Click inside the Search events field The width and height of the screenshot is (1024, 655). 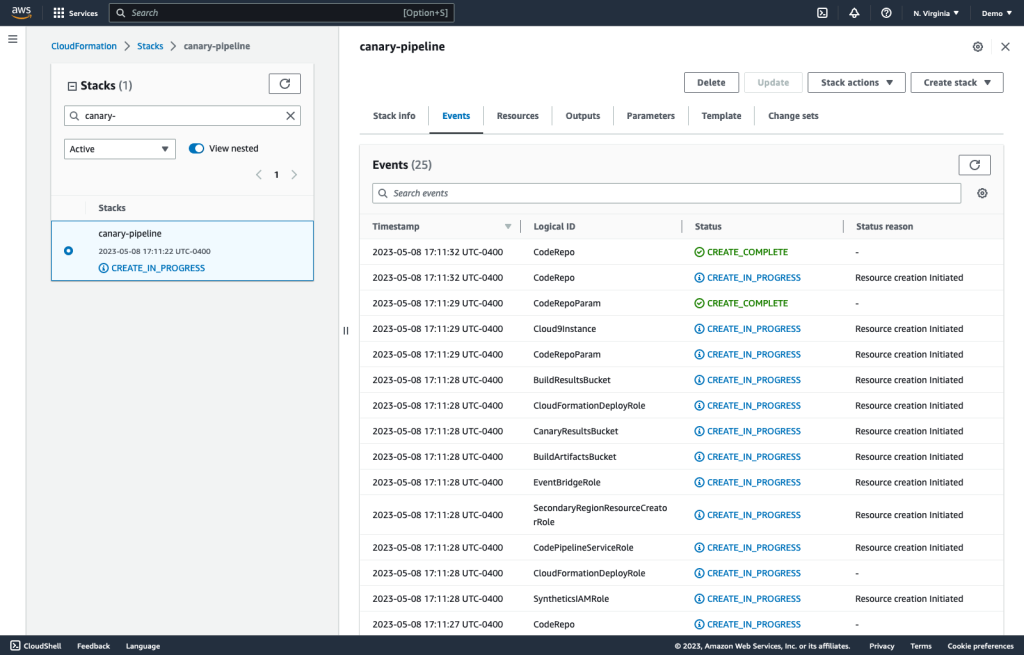point(600,192)
